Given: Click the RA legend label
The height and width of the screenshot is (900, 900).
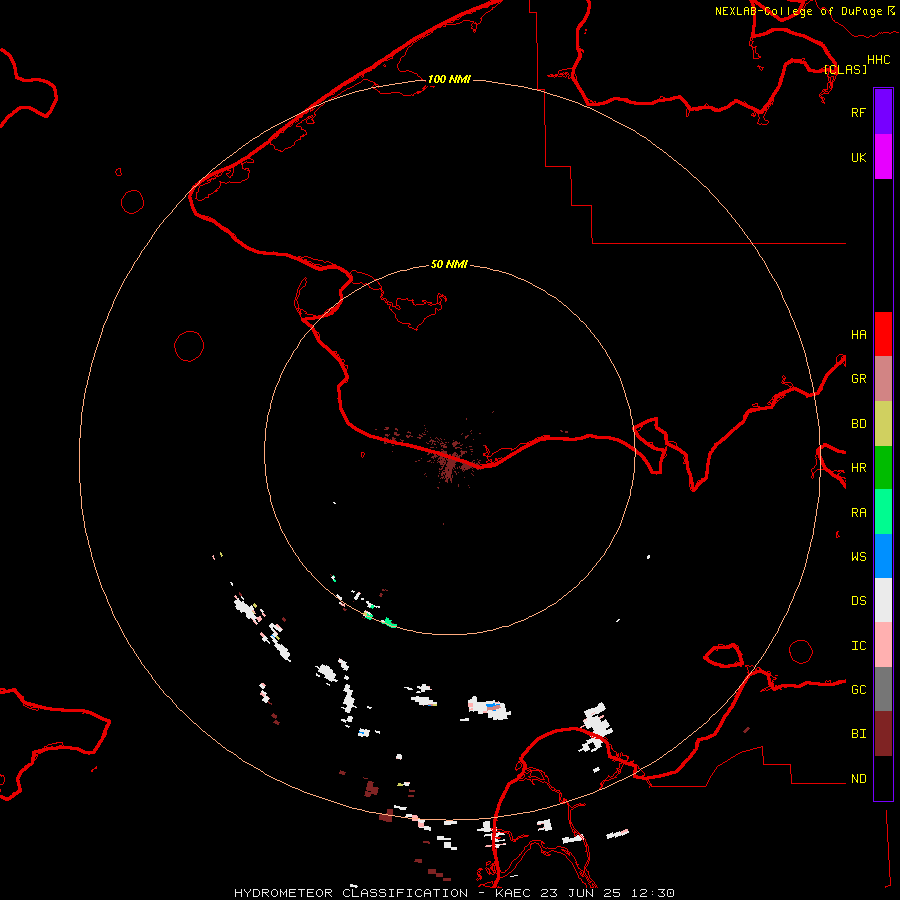Looking at the screenshot, I should click(x=858, y=512).
